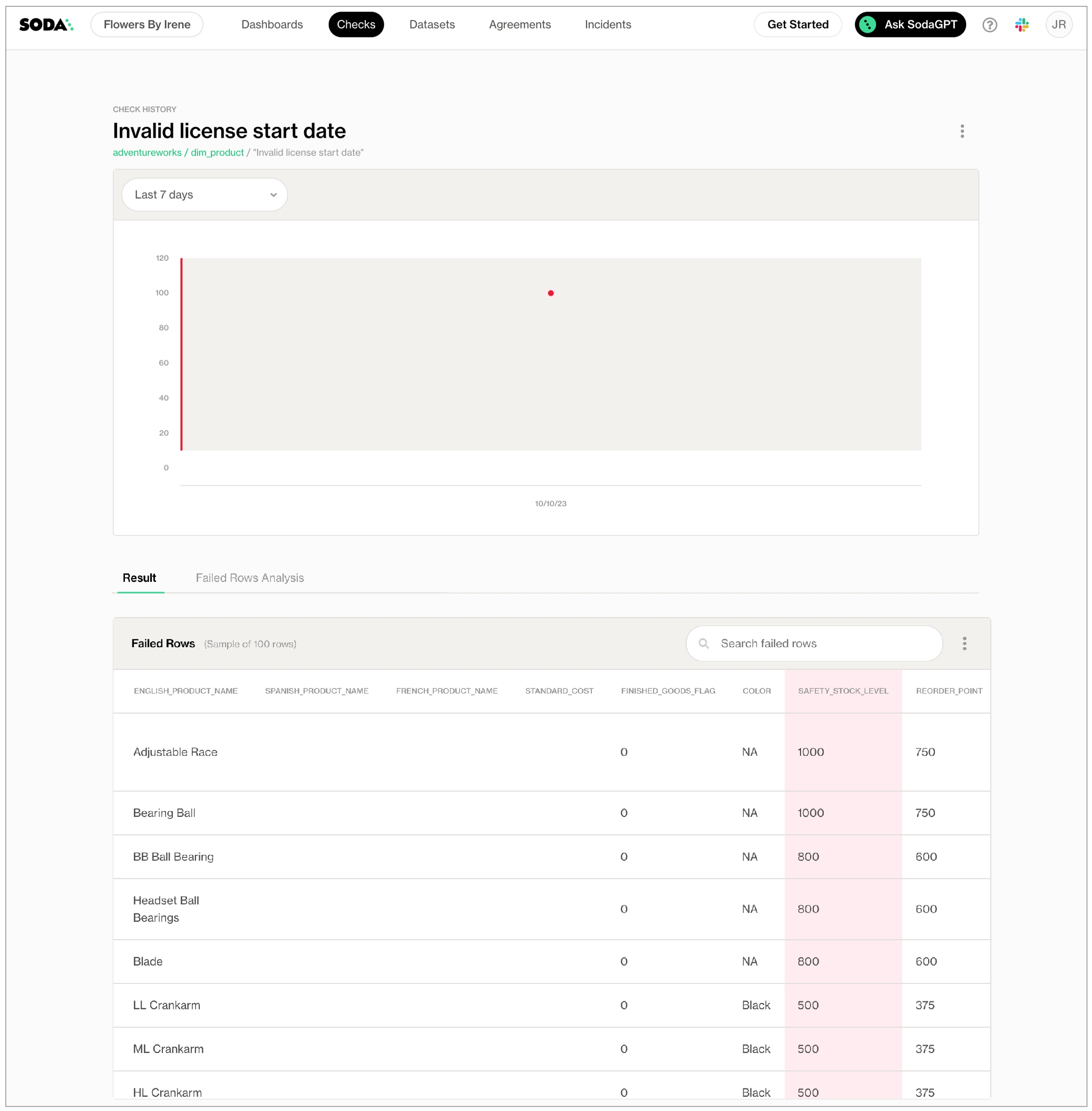Expand the Last 7 days dropdown
This screenshot has width=1092, height=1111.
[204, 195]
